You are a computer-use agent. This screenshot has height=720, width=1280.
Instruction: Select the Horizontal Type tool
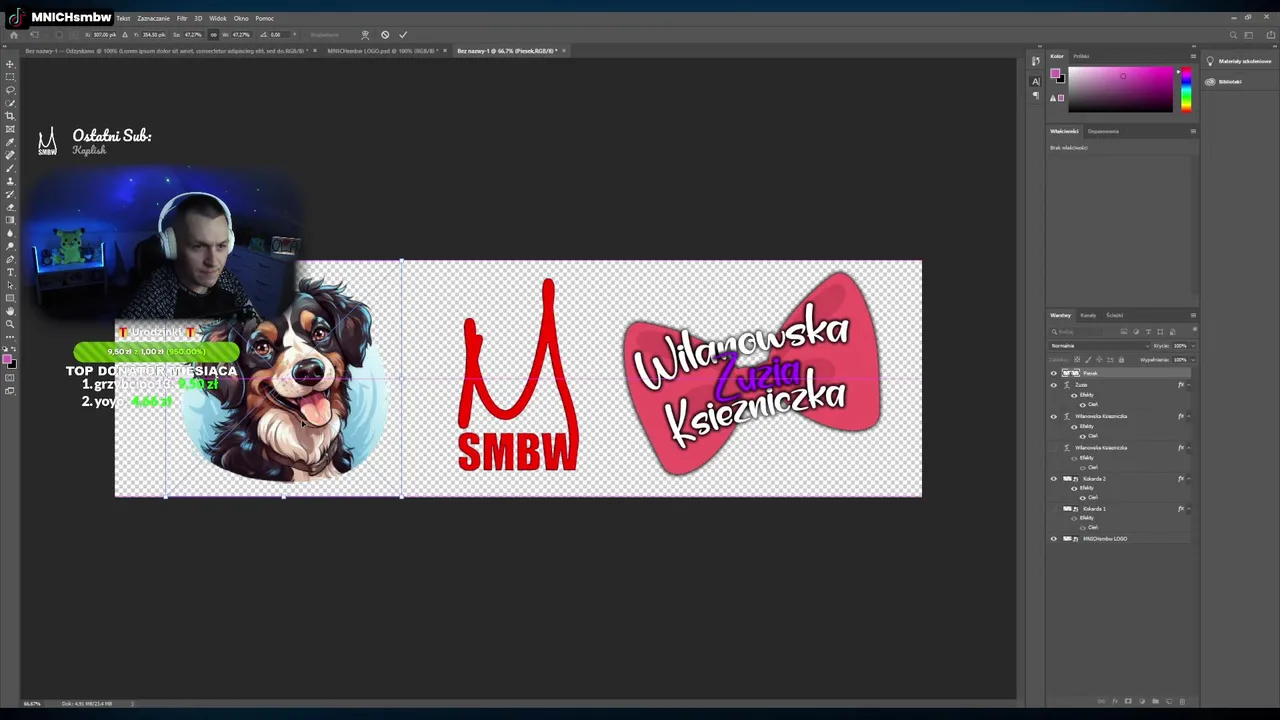(10, 272)
